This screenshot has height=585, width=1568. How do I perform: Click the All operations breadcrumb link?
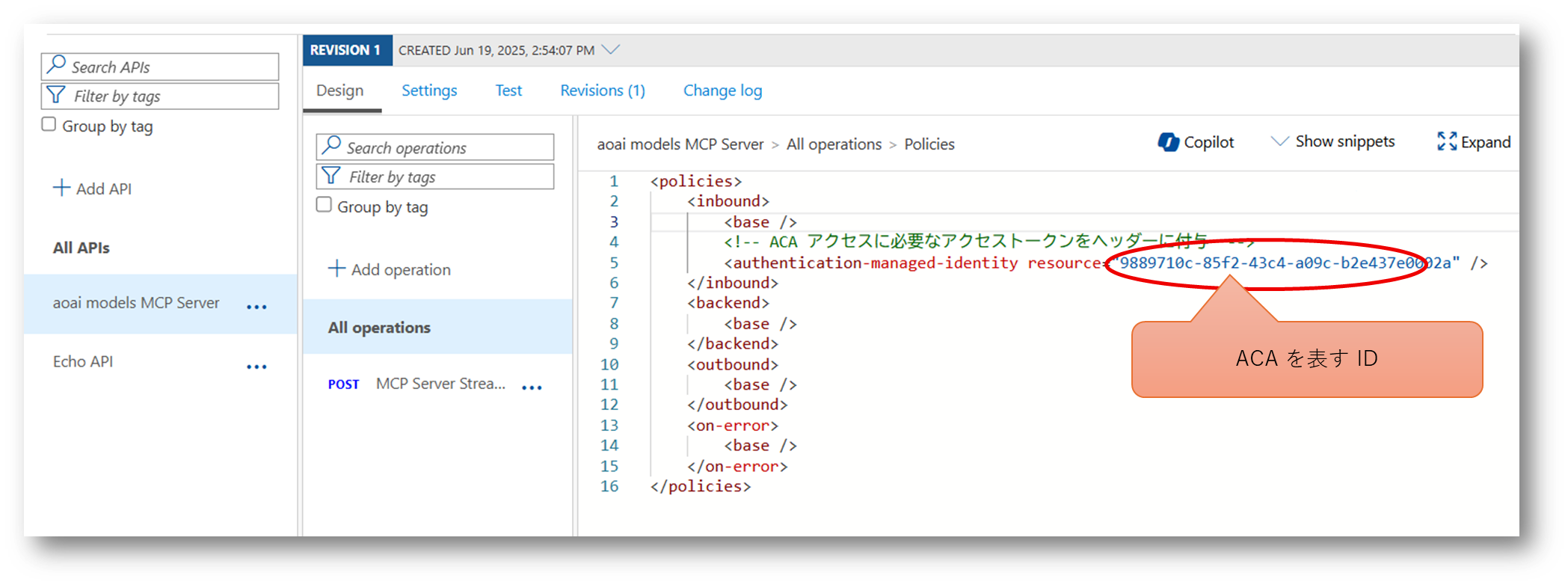click(834, 144)
